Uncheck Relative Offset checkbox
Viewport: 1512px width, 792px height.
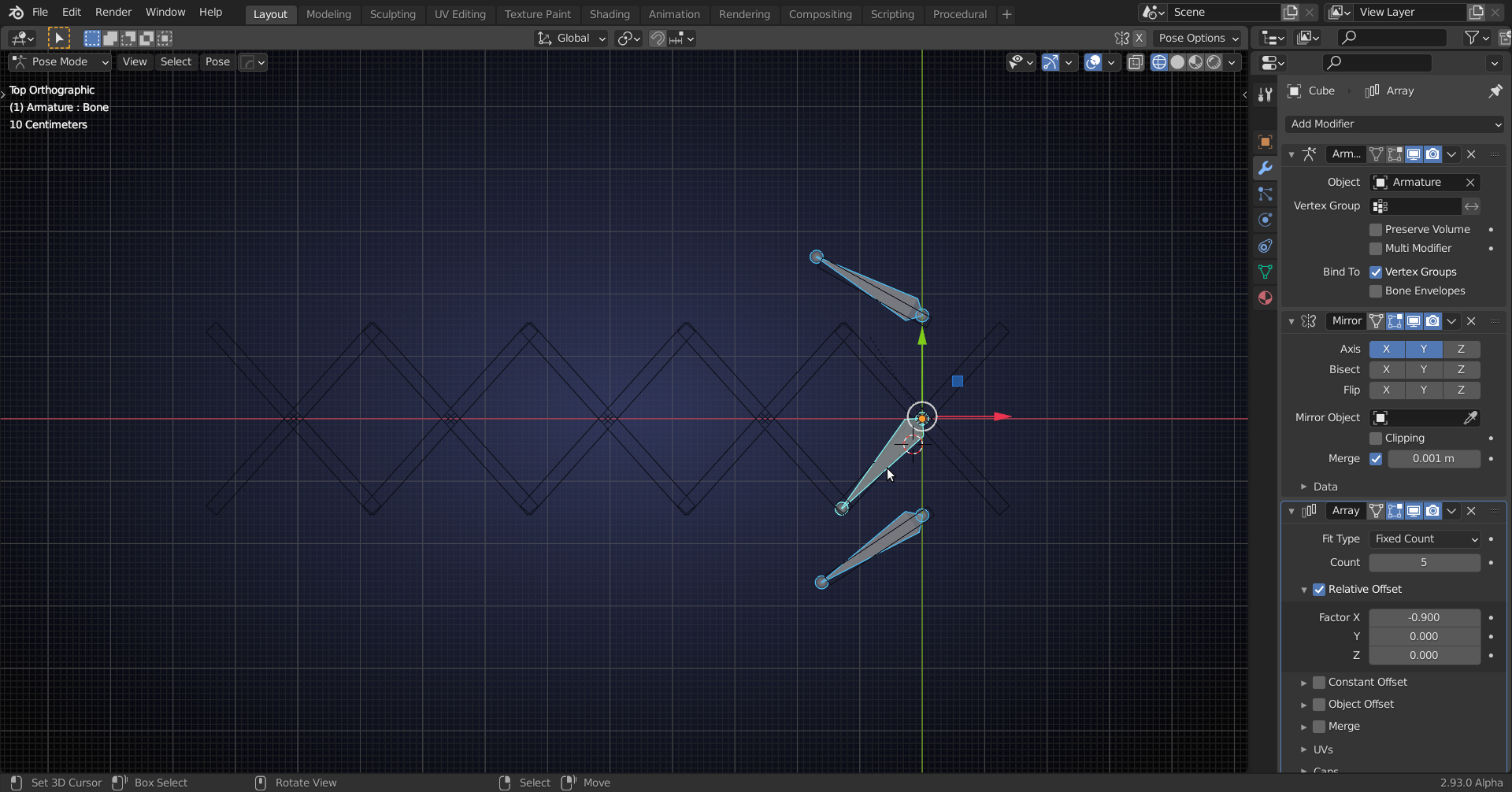point(1319,590)
